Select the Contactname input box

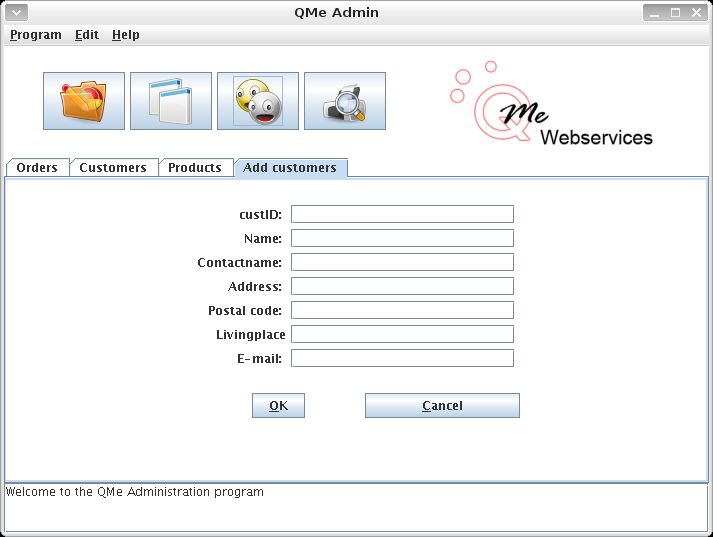pos(402,262)
